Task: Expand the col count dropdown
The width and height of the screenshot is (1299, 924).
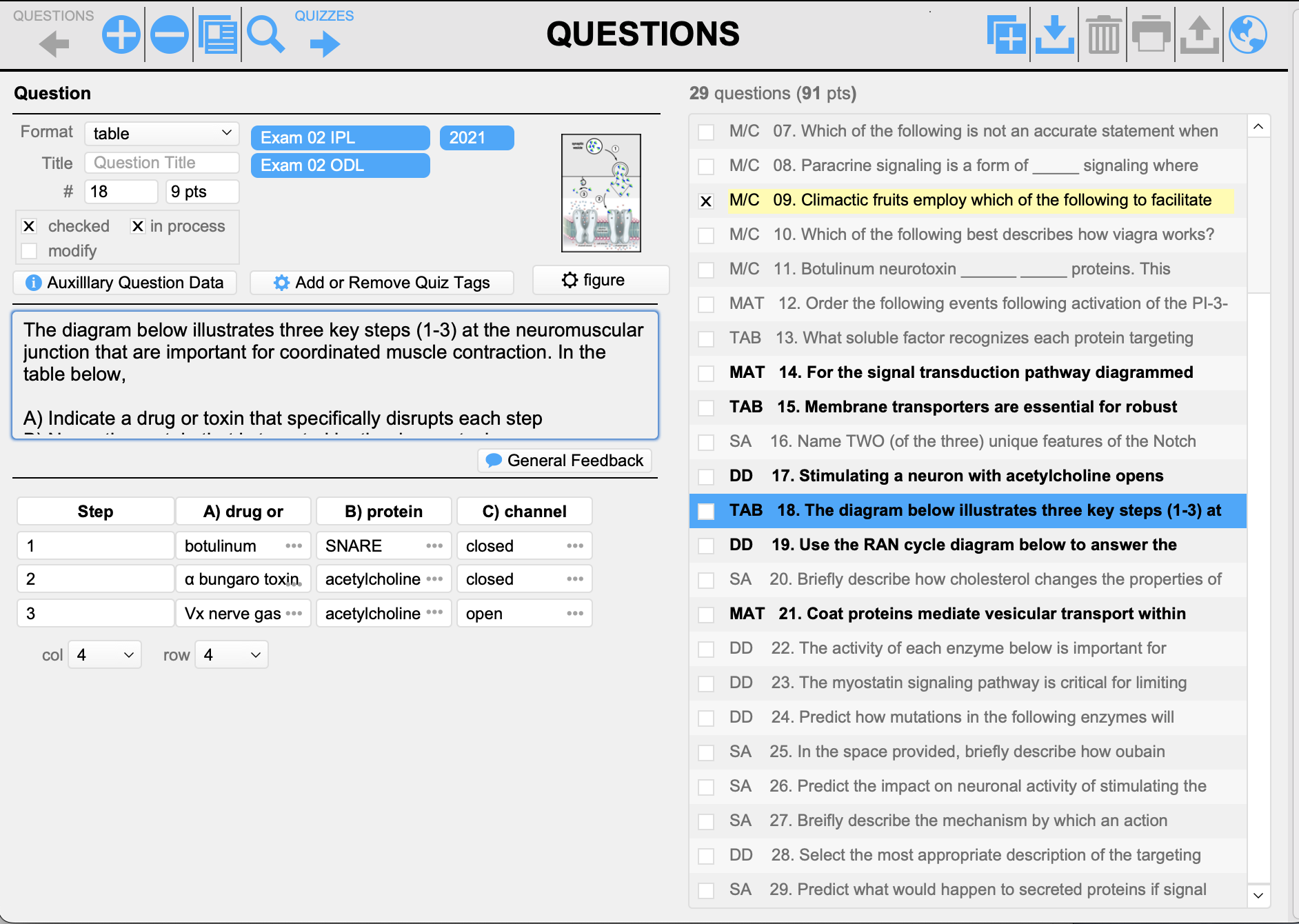Action: coord(105,654)
